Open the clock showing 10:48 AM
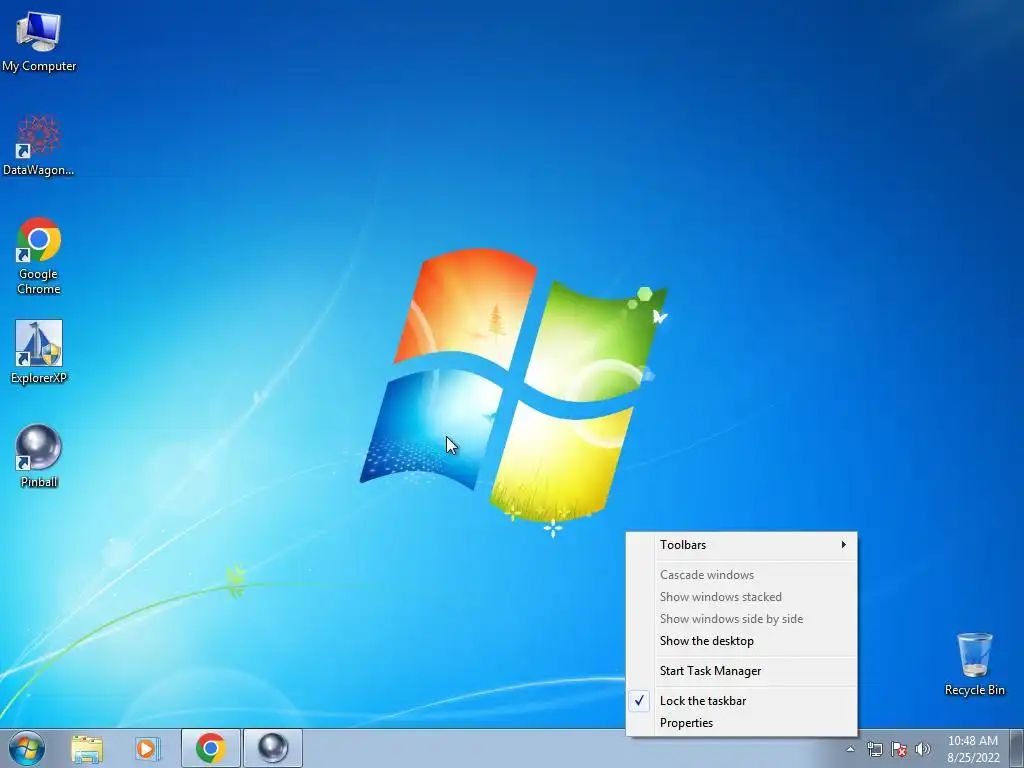This screenshot has width=1024, height=768. pos(972,749)
